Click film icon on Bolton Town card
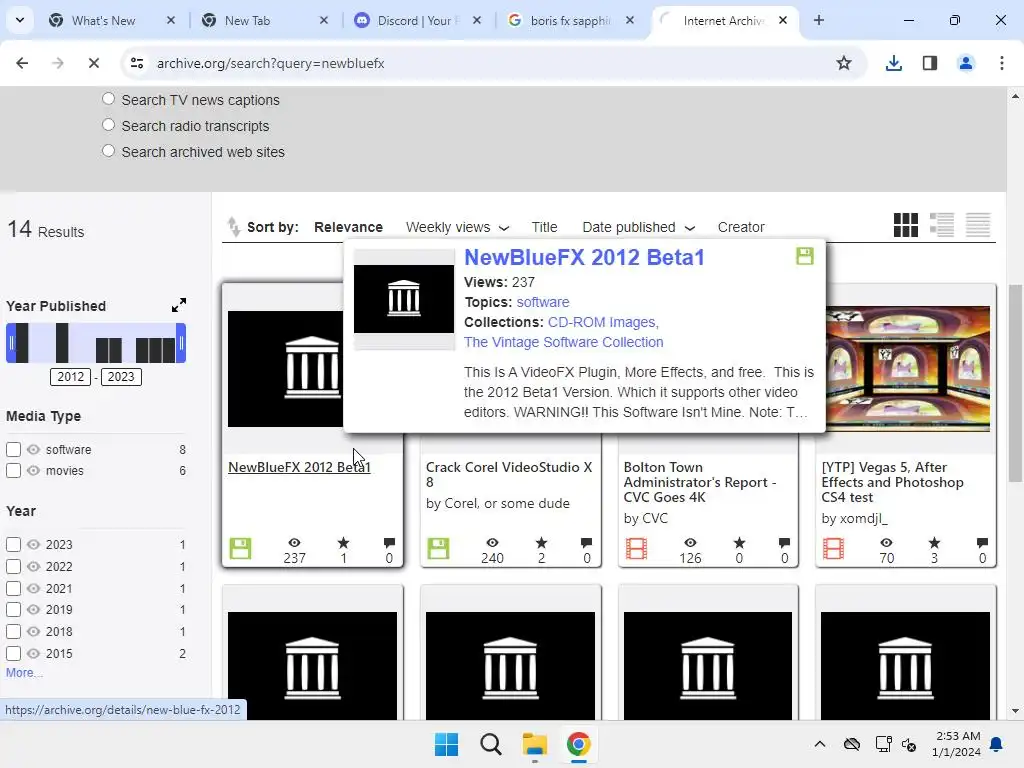The image size is (1024, 768). [x=636, y=549]
